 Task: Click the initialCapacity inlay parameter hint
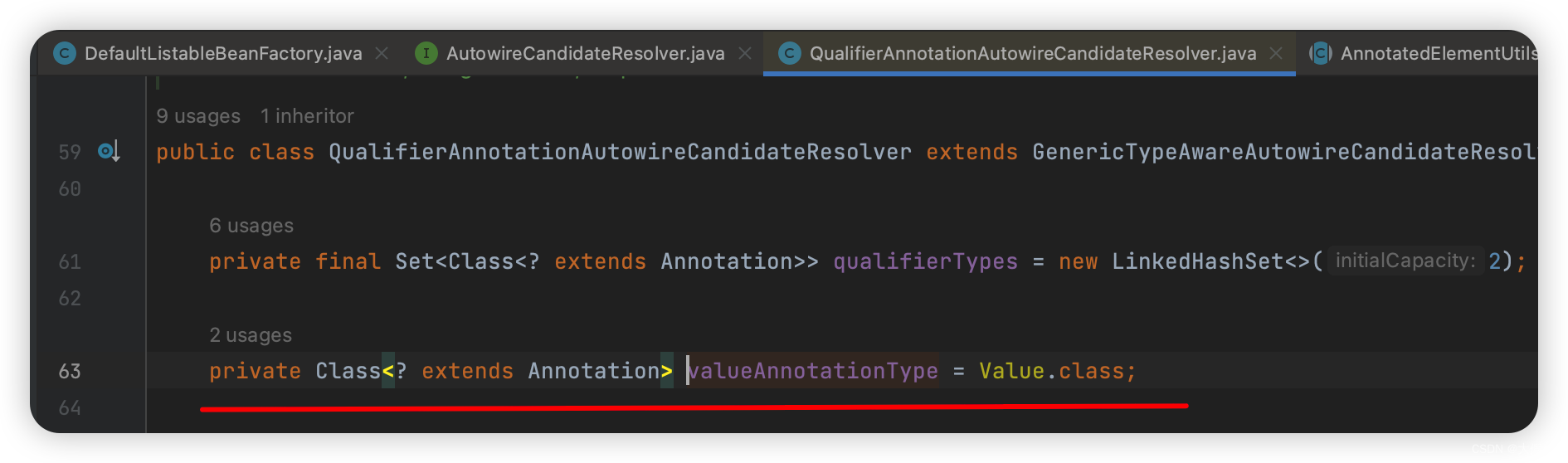coord(1405,261)
